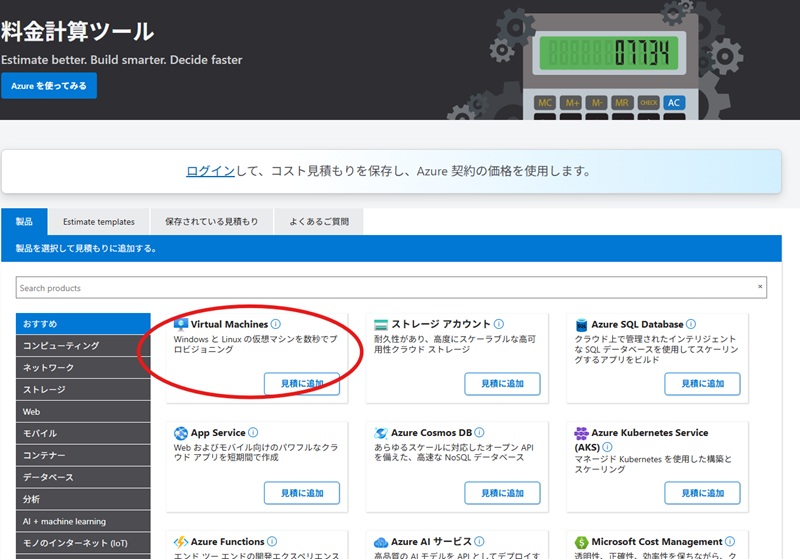The image size is (800, 559).
Task: Open the よくあるご質問 tab
Action: click(x=318, y=222)
